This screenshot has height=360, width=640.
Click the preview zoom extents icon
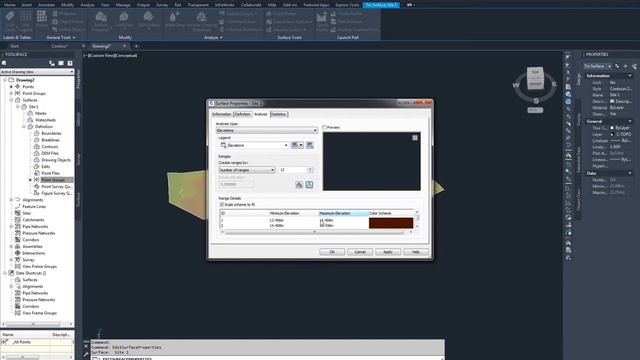pos(415,138)
